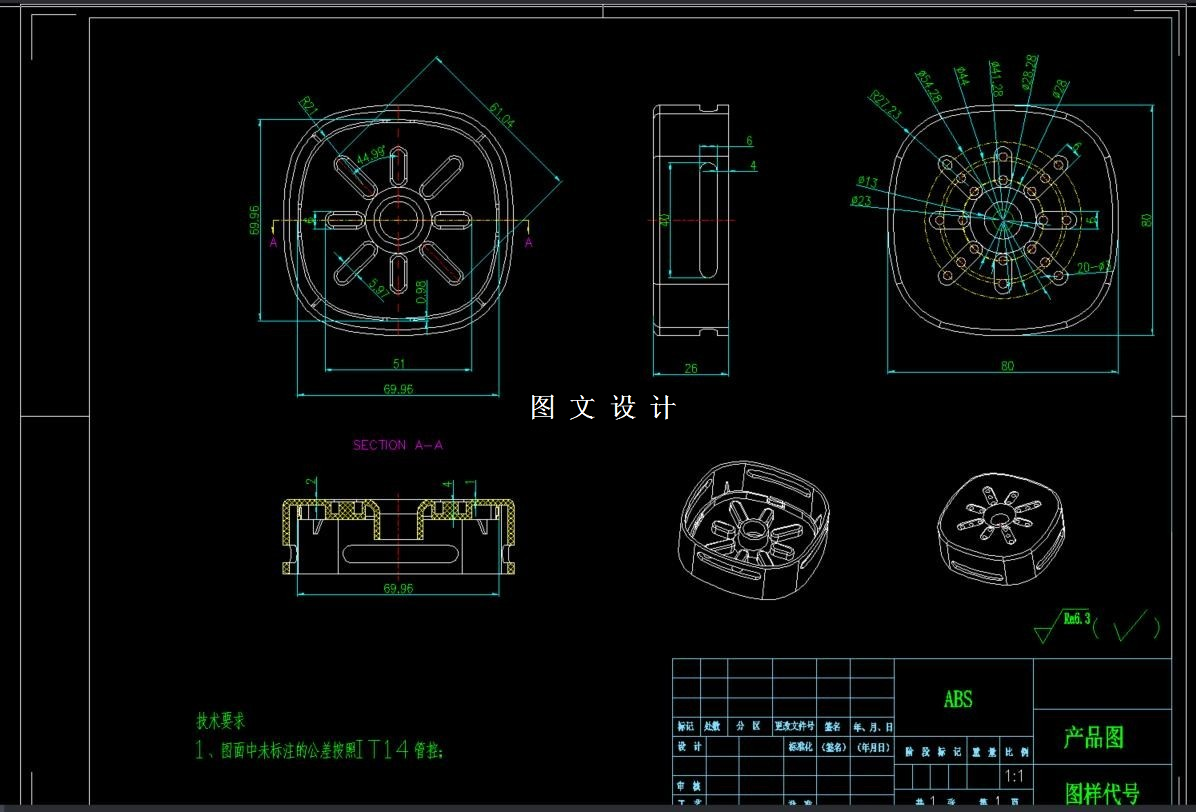The width and height of the screenshot is (1196, 812).
Task: Select the 更改文件号 header cell
Action: (794, 726)
